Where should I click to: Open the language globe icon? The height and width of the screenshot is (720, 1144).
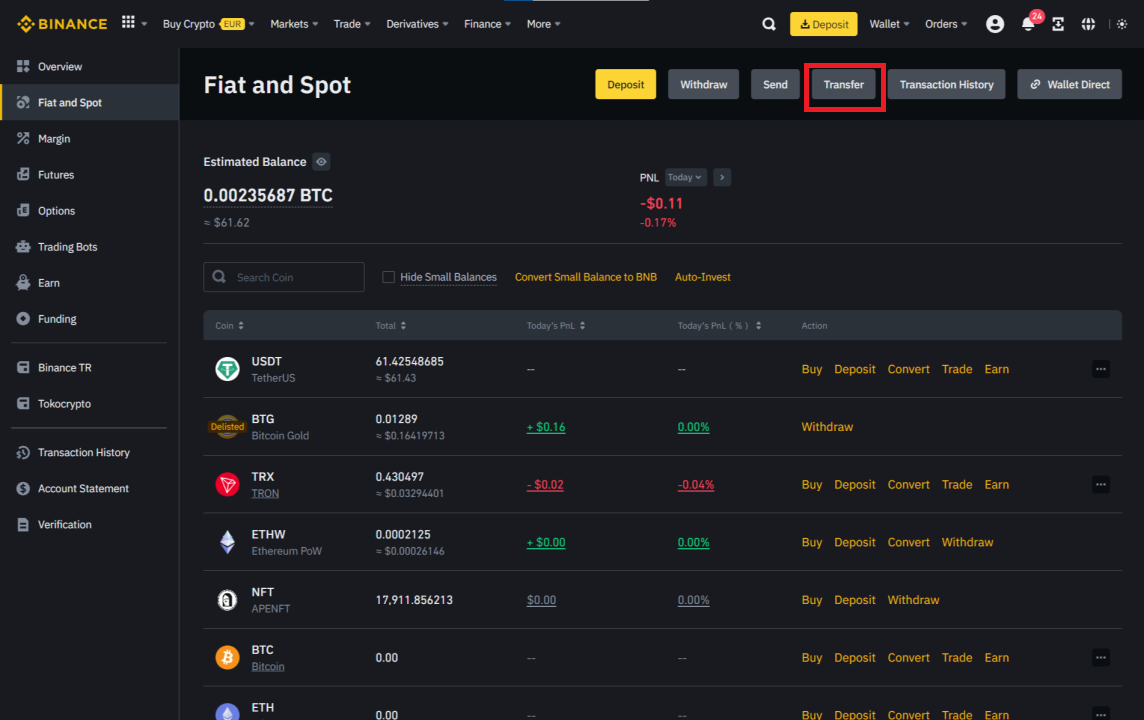pos(1088,24)
